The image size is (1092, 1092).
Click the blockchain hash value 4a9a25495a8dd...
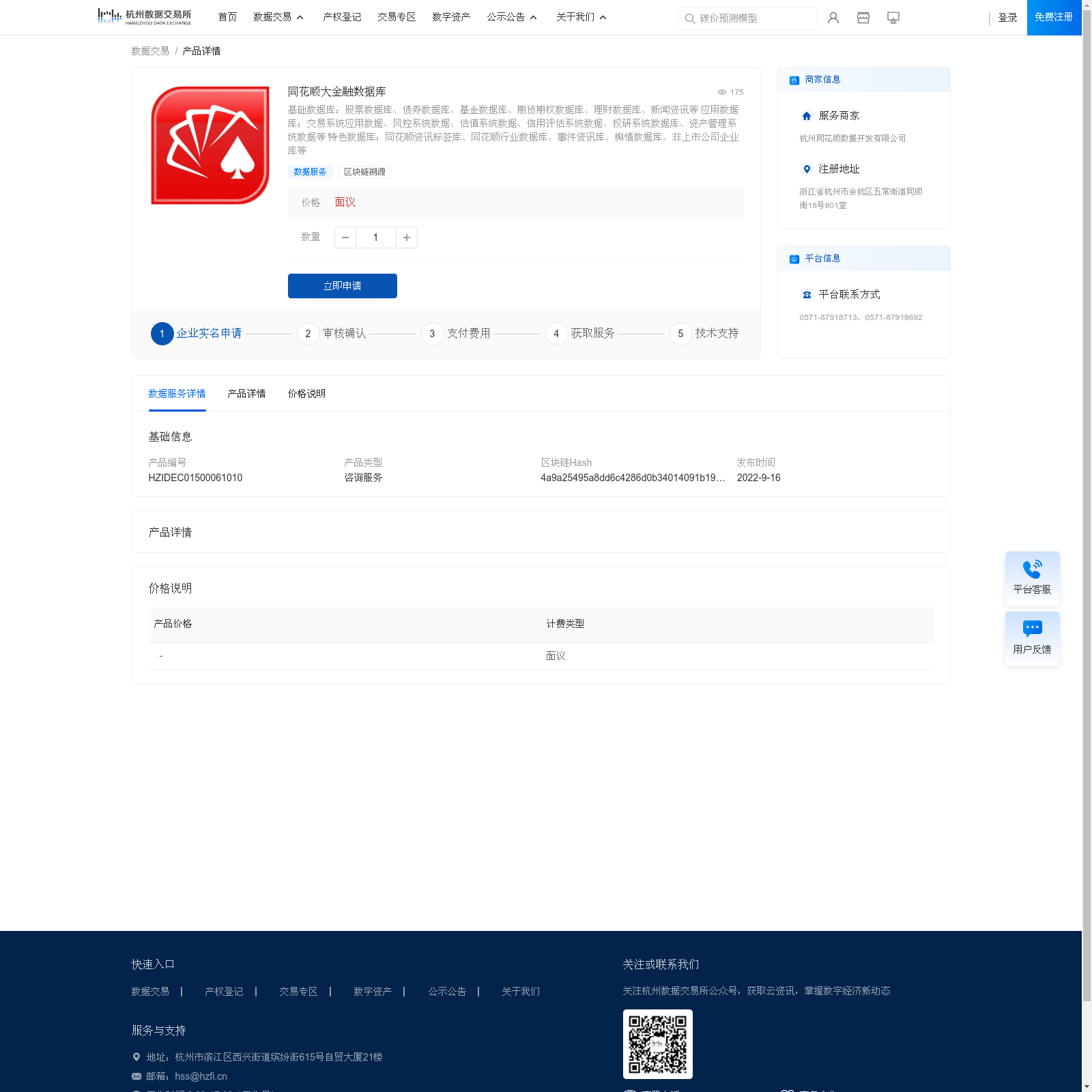click(633, 478)
